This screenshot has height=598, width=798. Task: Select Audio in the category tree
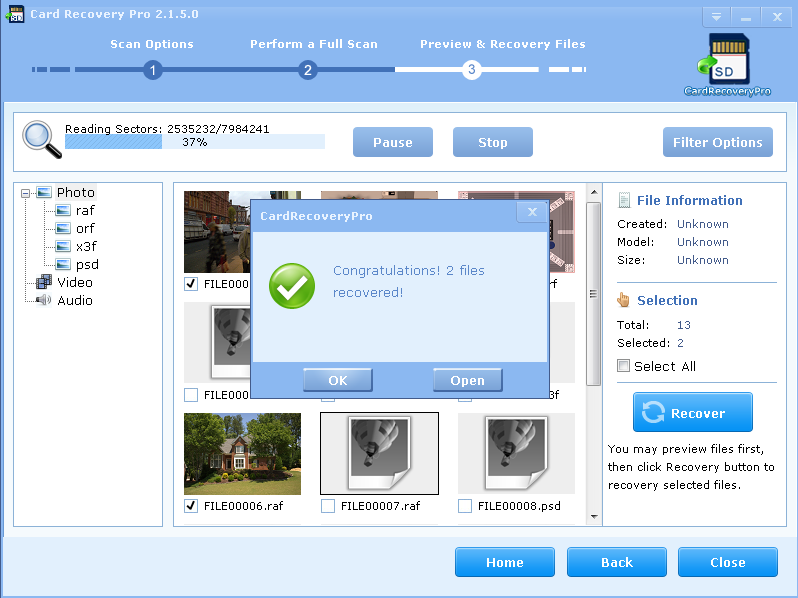(75, 300)
